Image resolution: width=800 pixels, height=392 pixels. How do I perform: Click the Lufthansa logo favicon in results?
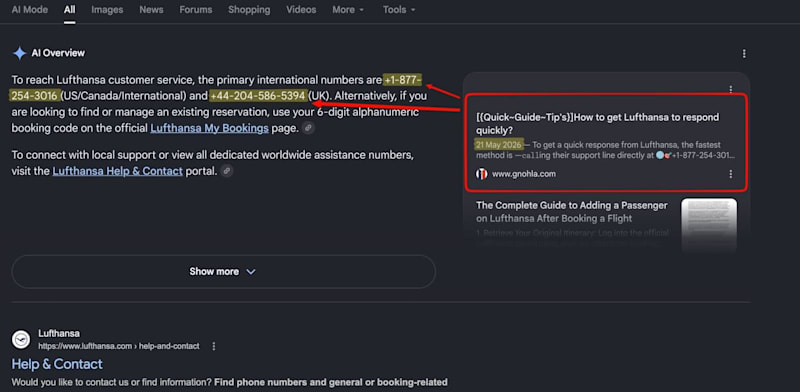21,339
